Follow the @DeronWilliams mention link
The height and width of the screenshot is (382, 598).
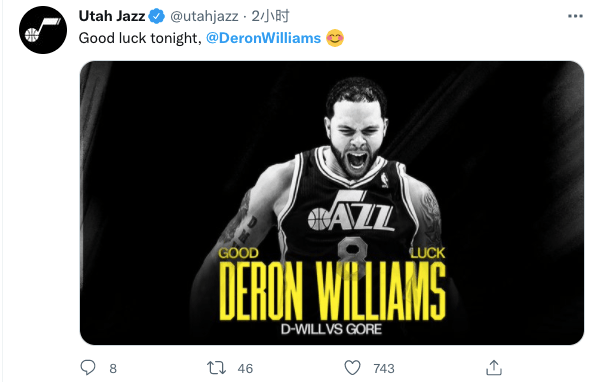[x=264, y=38]
